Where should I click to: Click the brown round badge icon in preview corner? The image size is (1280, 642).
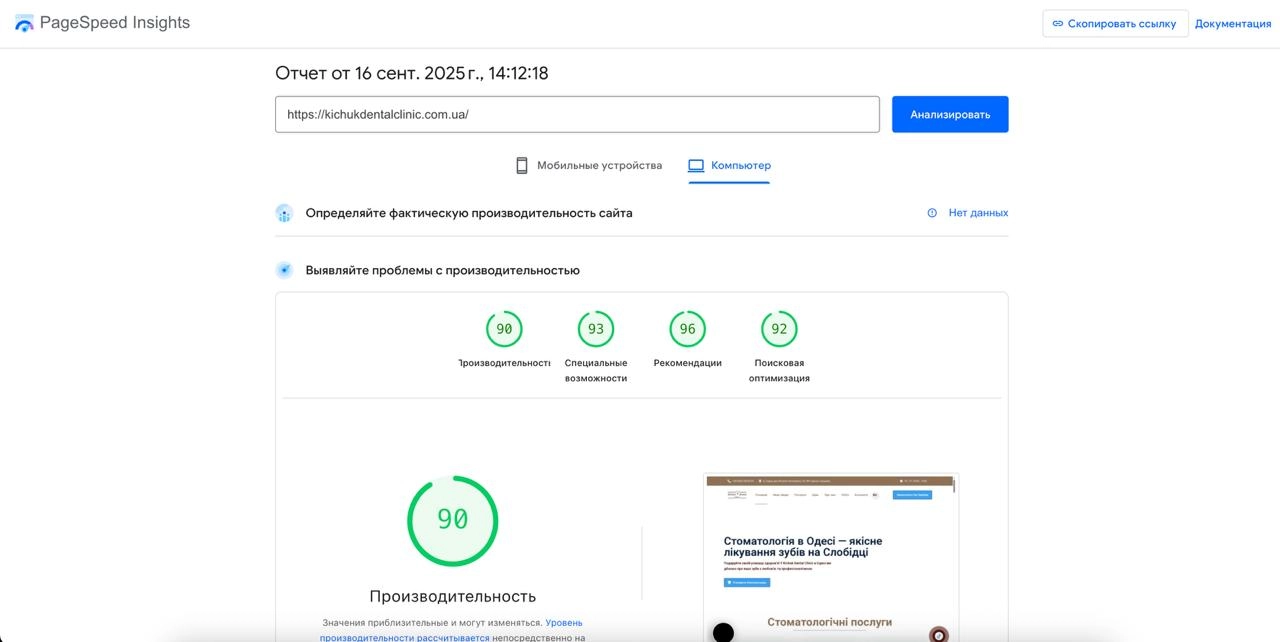click(x=938, y=634)
